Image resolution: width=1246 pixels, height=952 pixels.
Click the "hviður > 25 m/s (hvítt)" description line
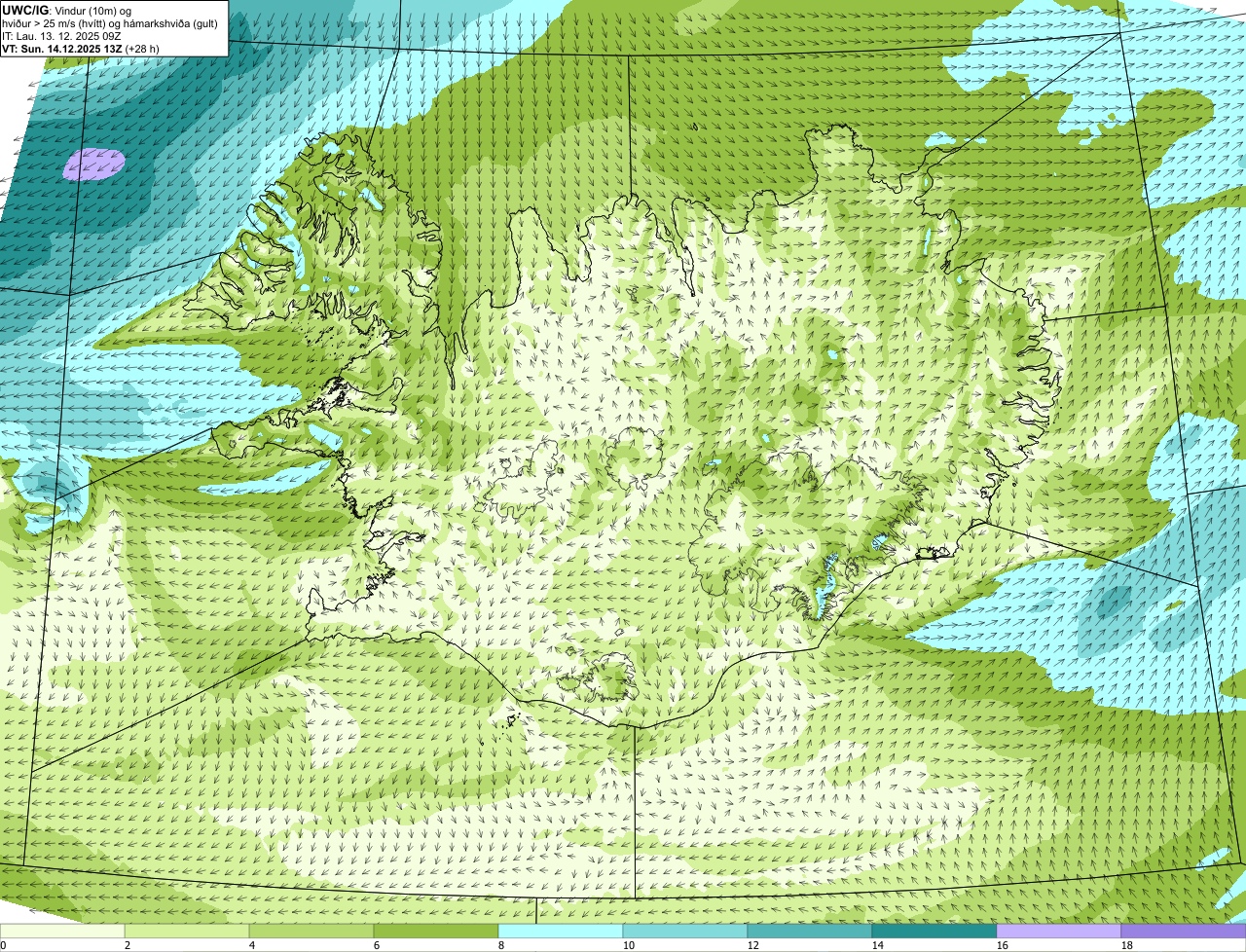[x=110, y=22]
